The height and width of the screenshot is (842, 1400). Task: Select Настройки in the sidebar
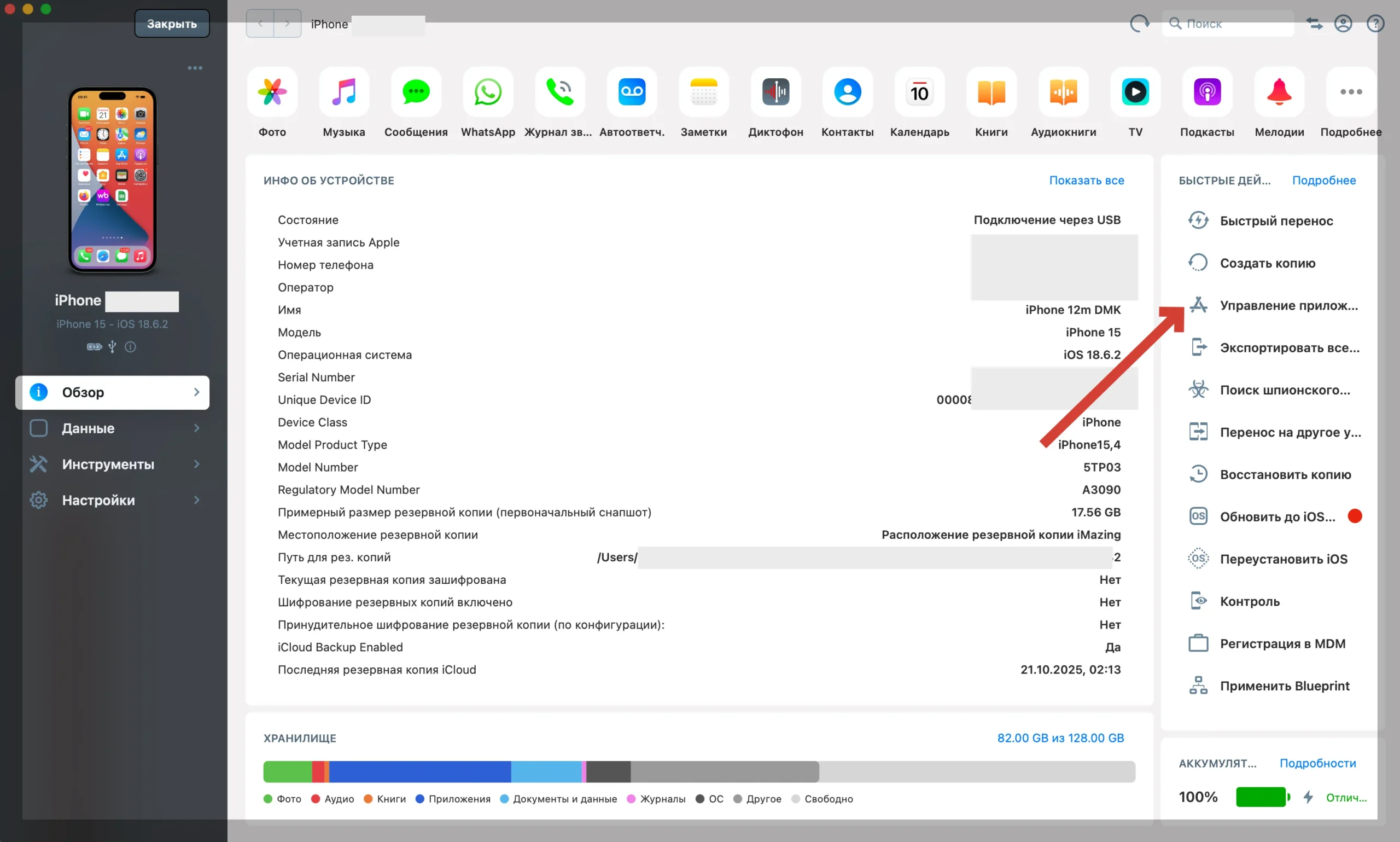(112, 501)
